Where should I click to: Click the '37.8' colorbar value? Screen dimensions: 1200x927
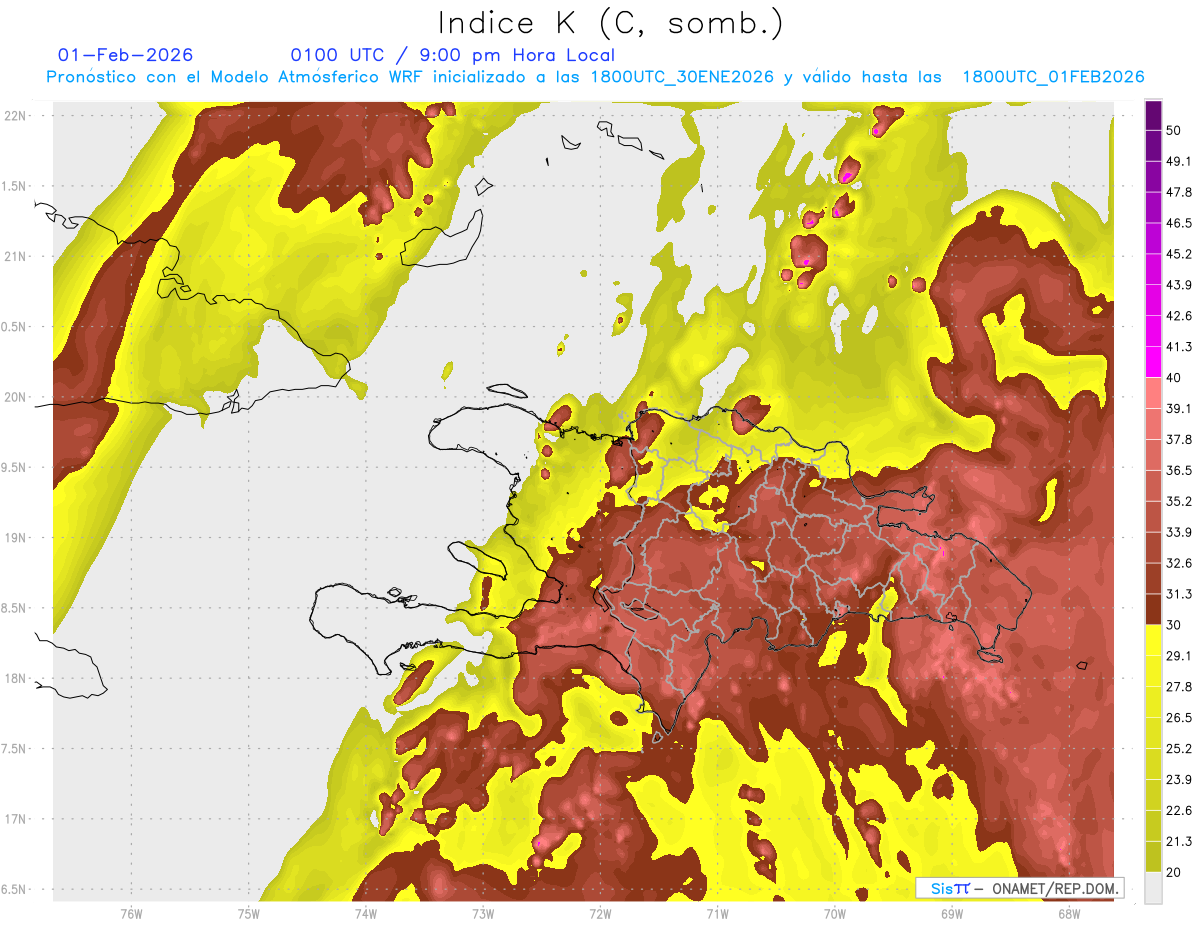click(x=1179, y=439)
